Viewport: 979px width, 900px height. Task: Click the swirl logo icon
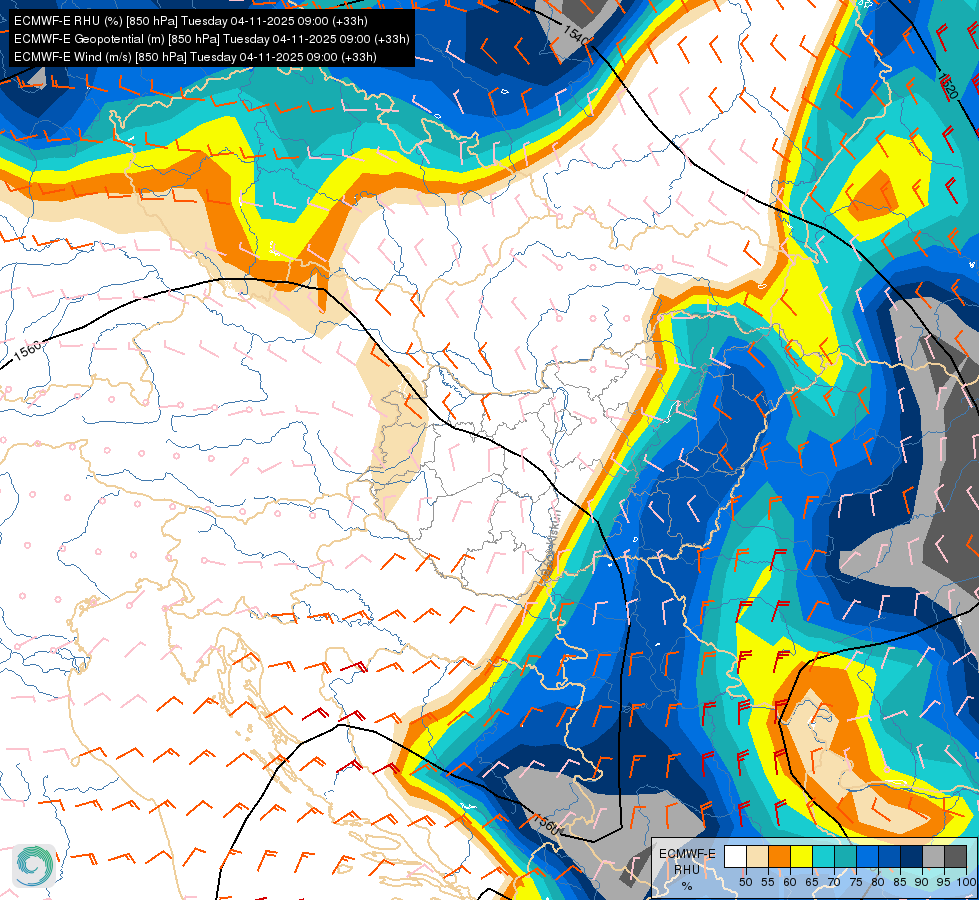click(34, 865)
